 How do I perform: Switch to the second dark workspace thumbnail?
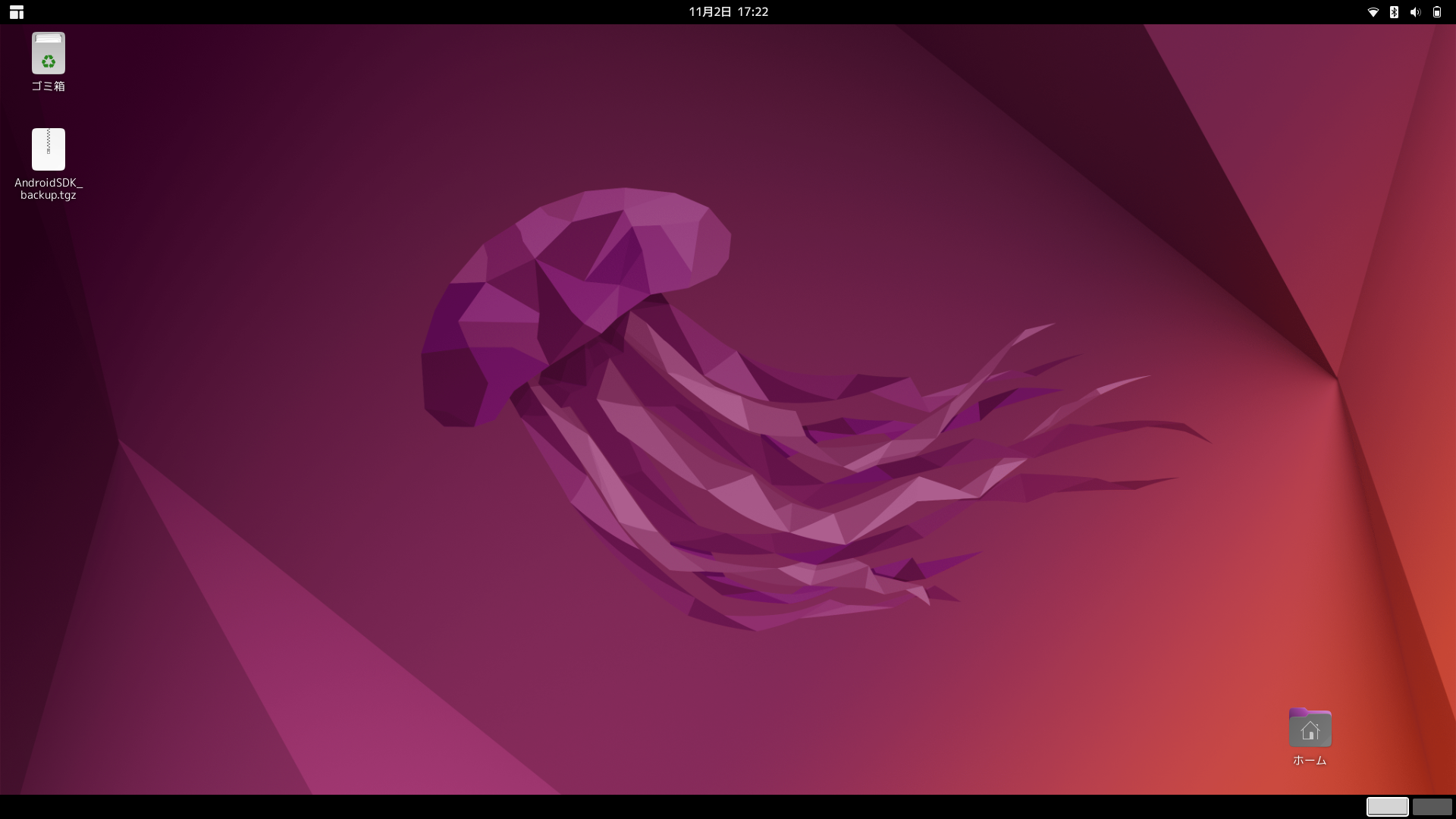[x=1432, y=807]
